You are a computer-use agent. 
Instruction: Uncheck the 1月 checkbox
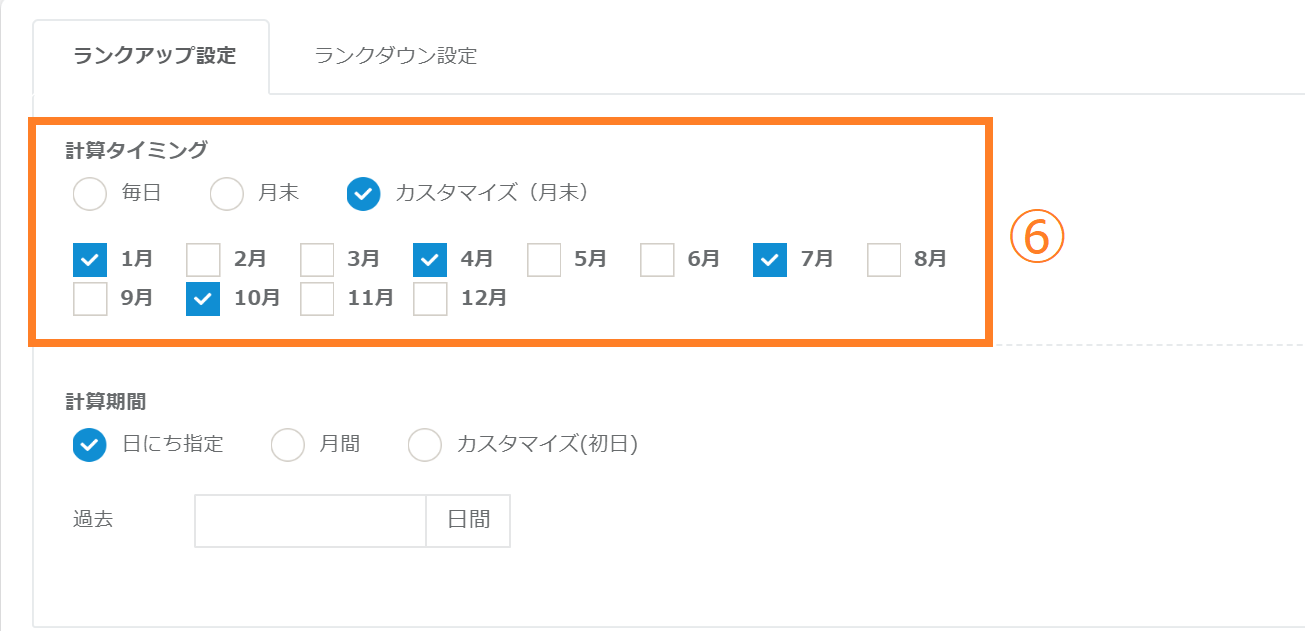(90, 260)
